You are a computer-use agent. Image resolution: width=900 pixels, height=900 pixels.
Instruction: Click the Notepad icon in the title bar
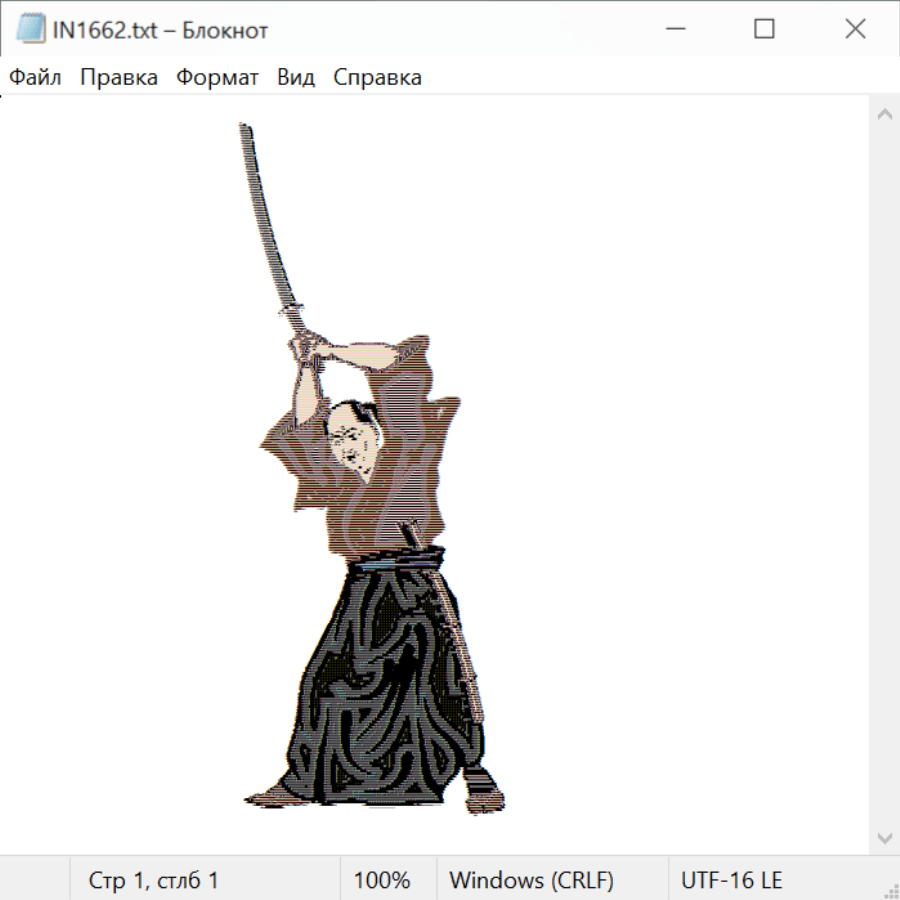tap(30, 30)
